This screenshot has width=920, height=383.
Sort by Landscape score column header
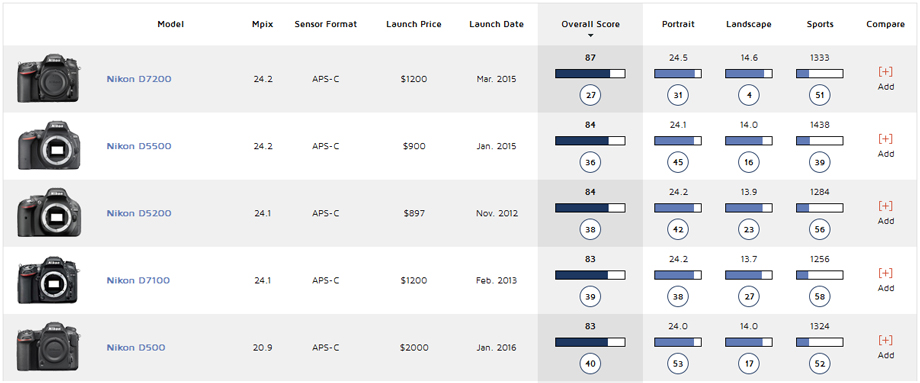749,24
